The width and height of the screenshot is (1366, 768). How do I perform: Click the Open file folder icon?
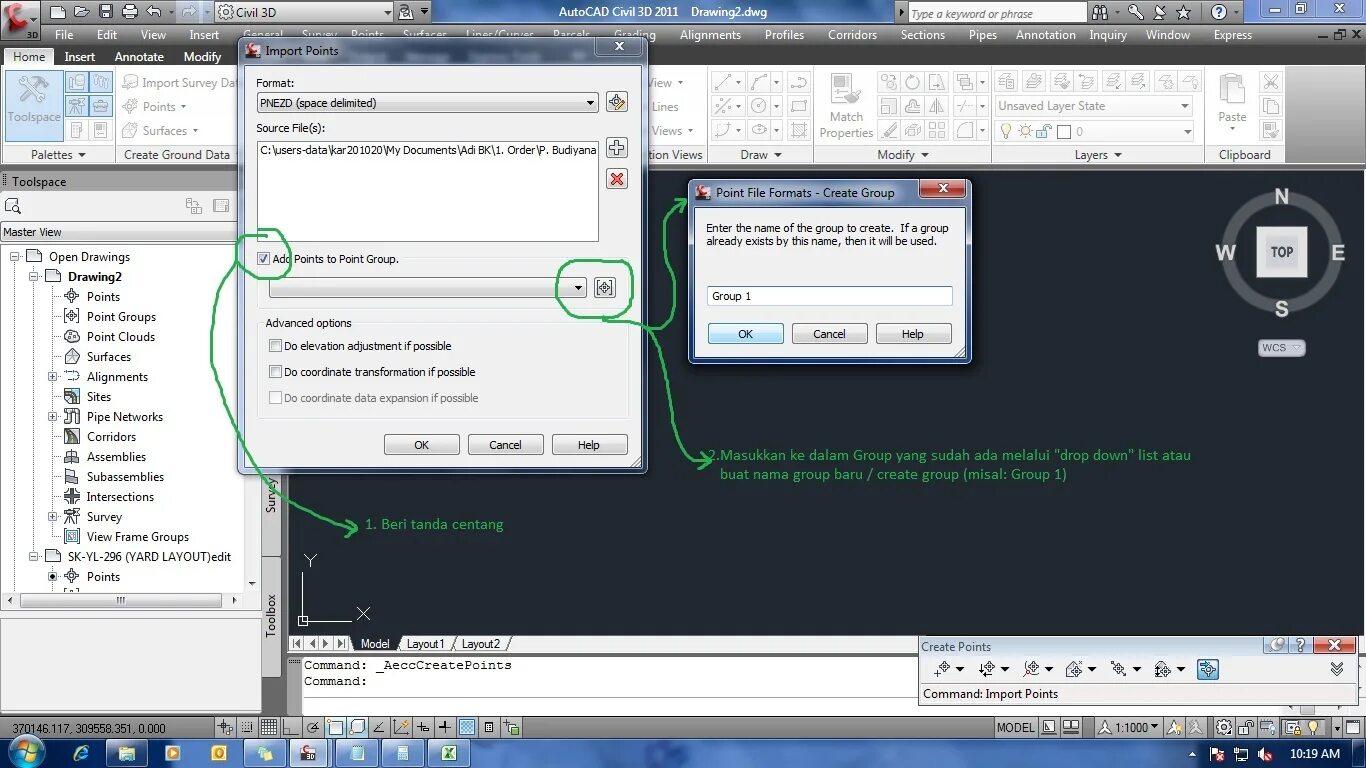(82, 12)
